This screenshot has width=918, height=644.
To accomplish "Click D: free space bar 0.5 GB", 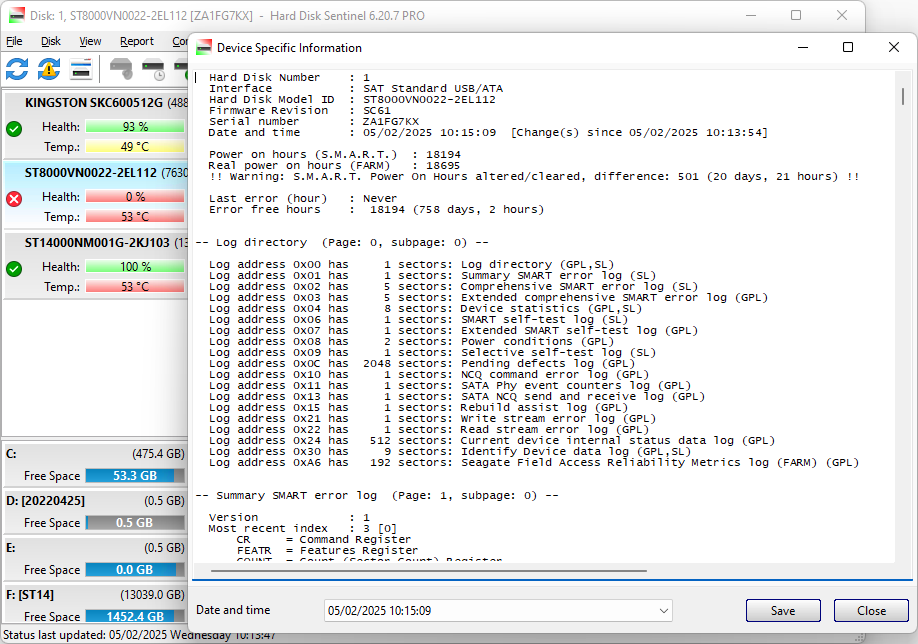I will click(135, 522).
